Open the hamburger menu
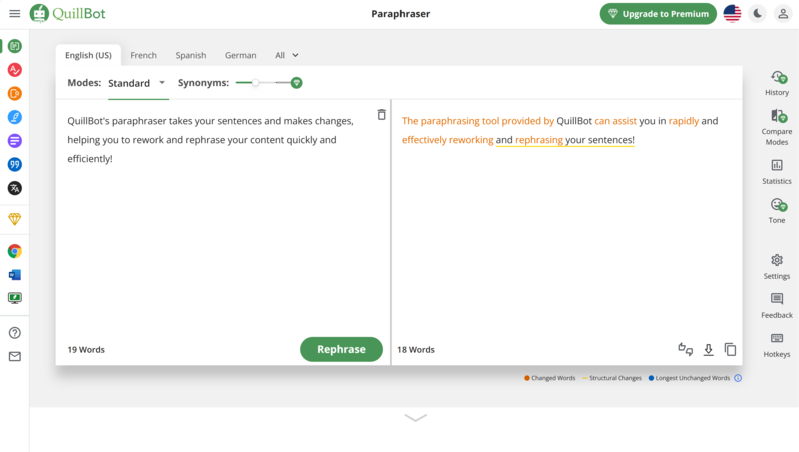The image size is (799, 452). 14,14
